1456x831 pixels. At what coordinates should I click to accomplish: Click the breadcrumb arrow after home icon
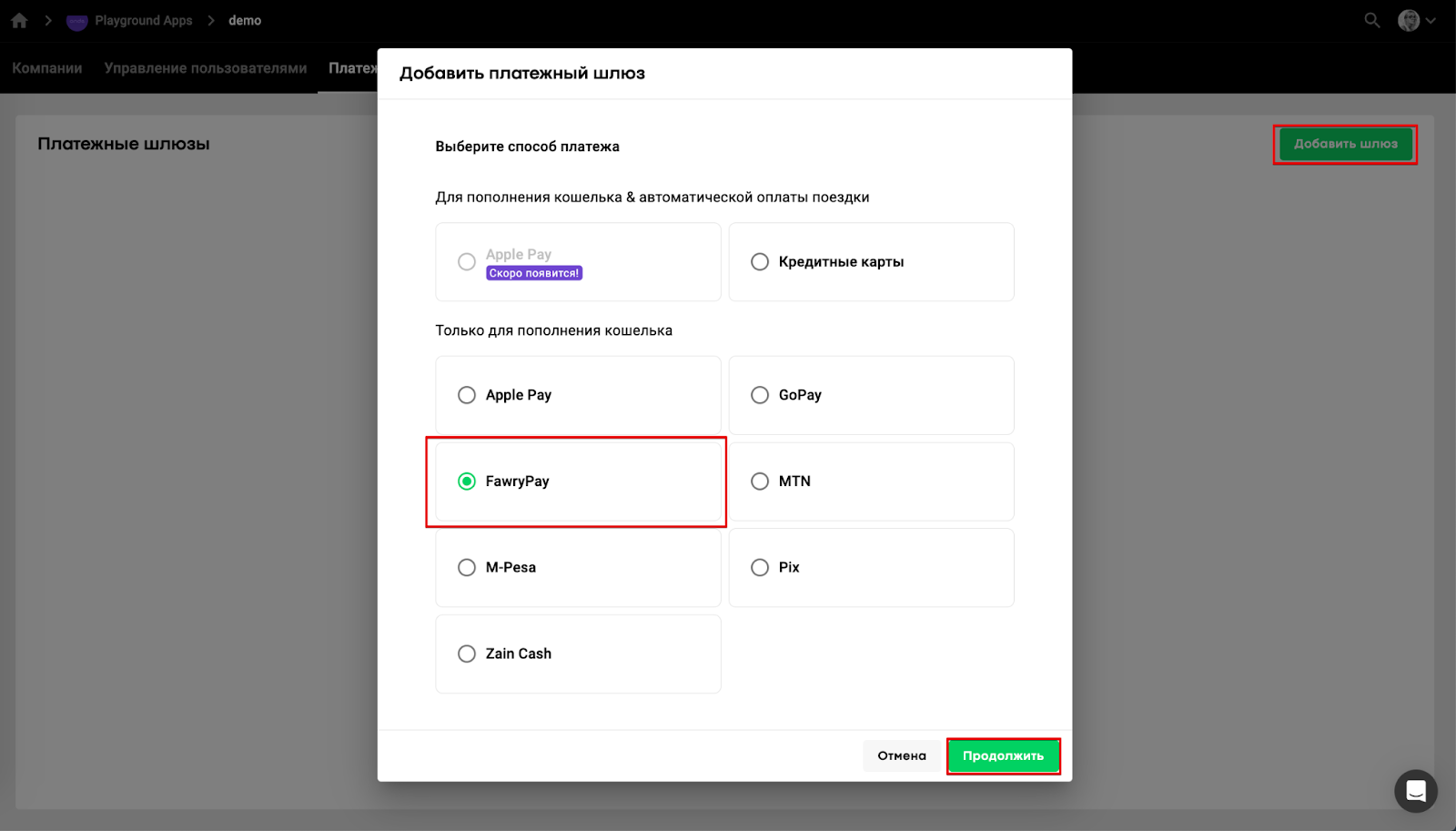[x=48, y=20]
